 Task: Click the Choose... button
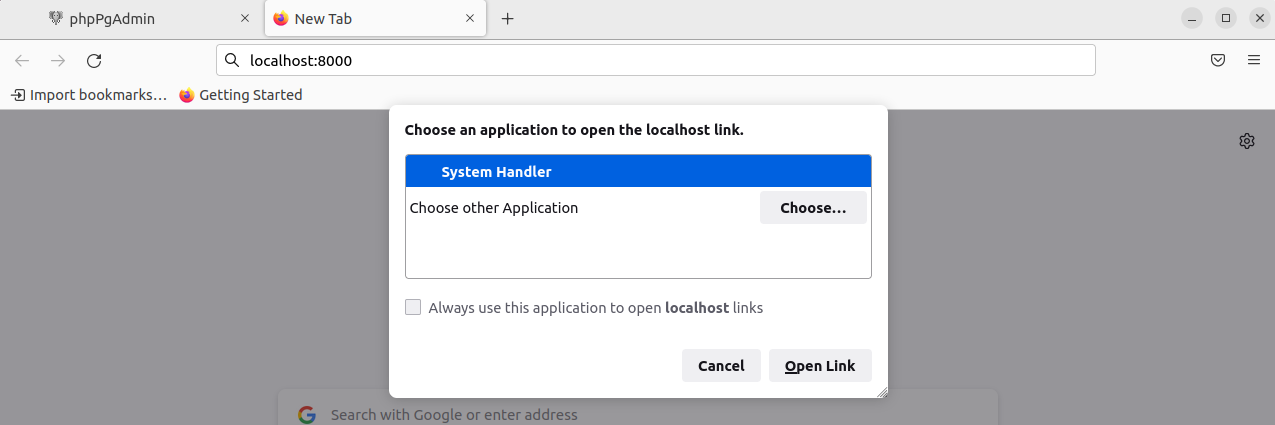tap(813, 208)
